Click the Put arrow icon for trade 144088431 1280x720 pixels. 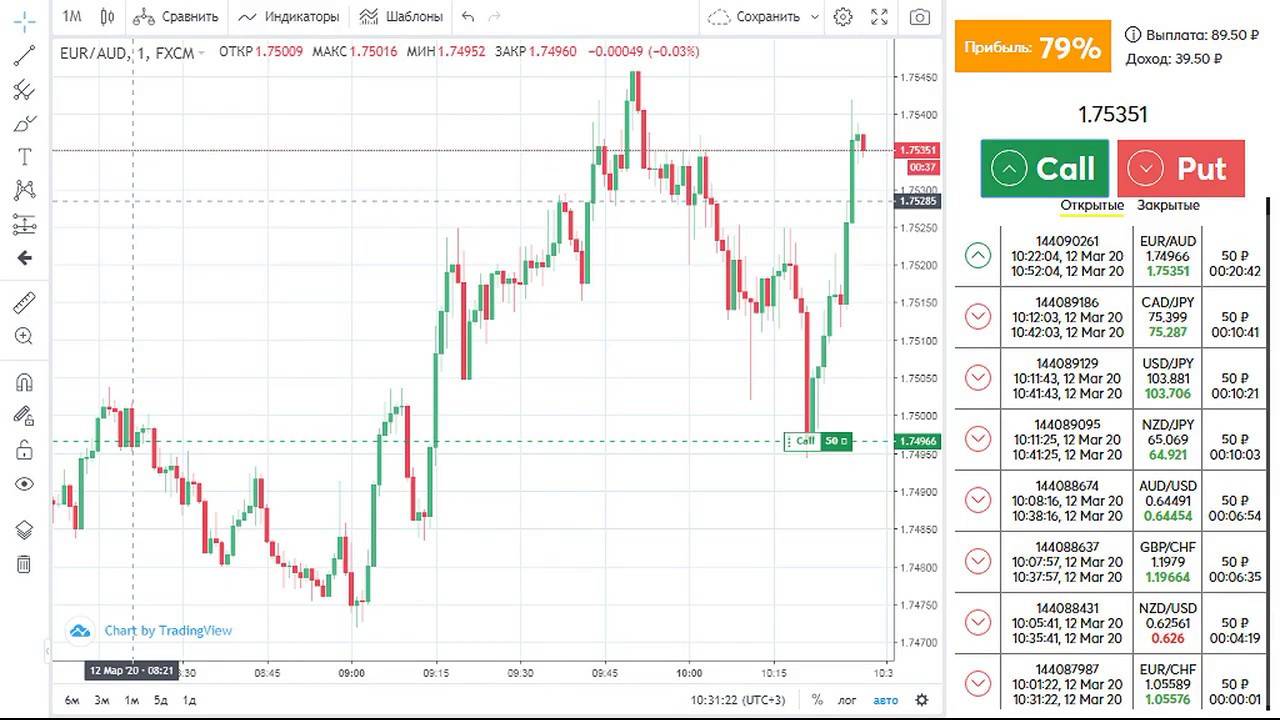978,623
